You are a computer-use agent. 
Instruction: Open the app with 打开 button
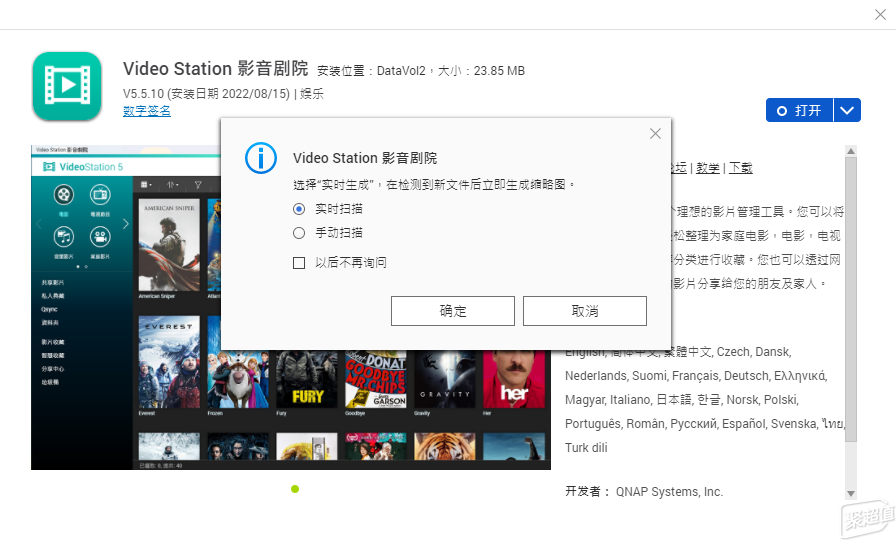click(x=799, y=110)
